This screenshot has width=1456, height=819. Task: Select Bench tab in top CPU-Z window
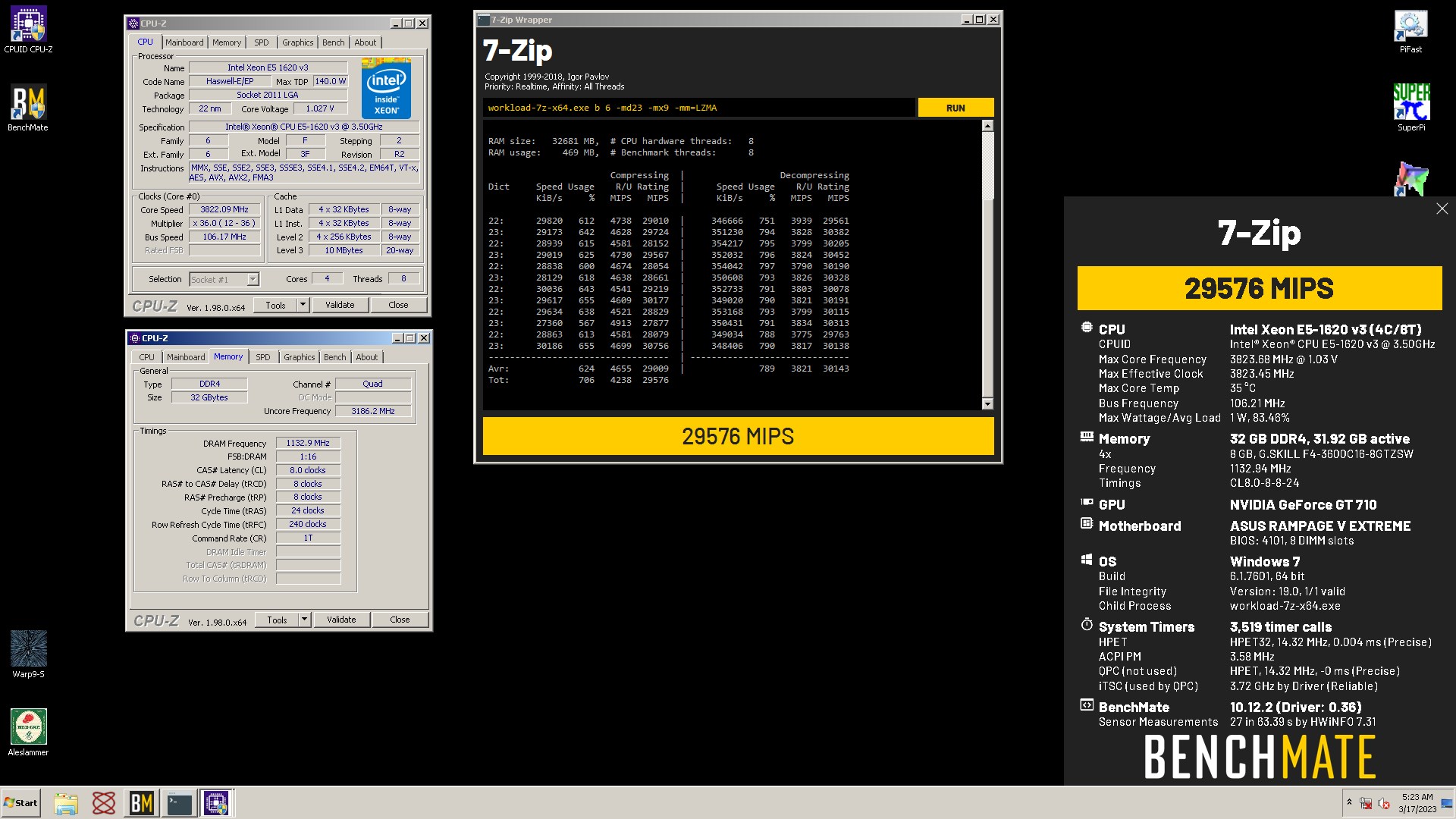[334, 42]
